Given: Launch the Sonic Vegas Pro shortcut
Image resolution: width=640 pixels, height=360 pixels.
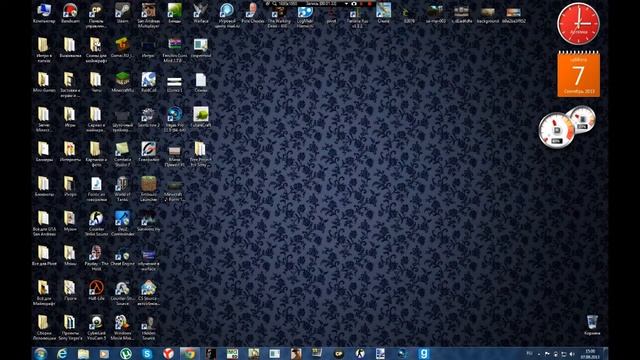Looking at the screenshot, I should [174, 118].
